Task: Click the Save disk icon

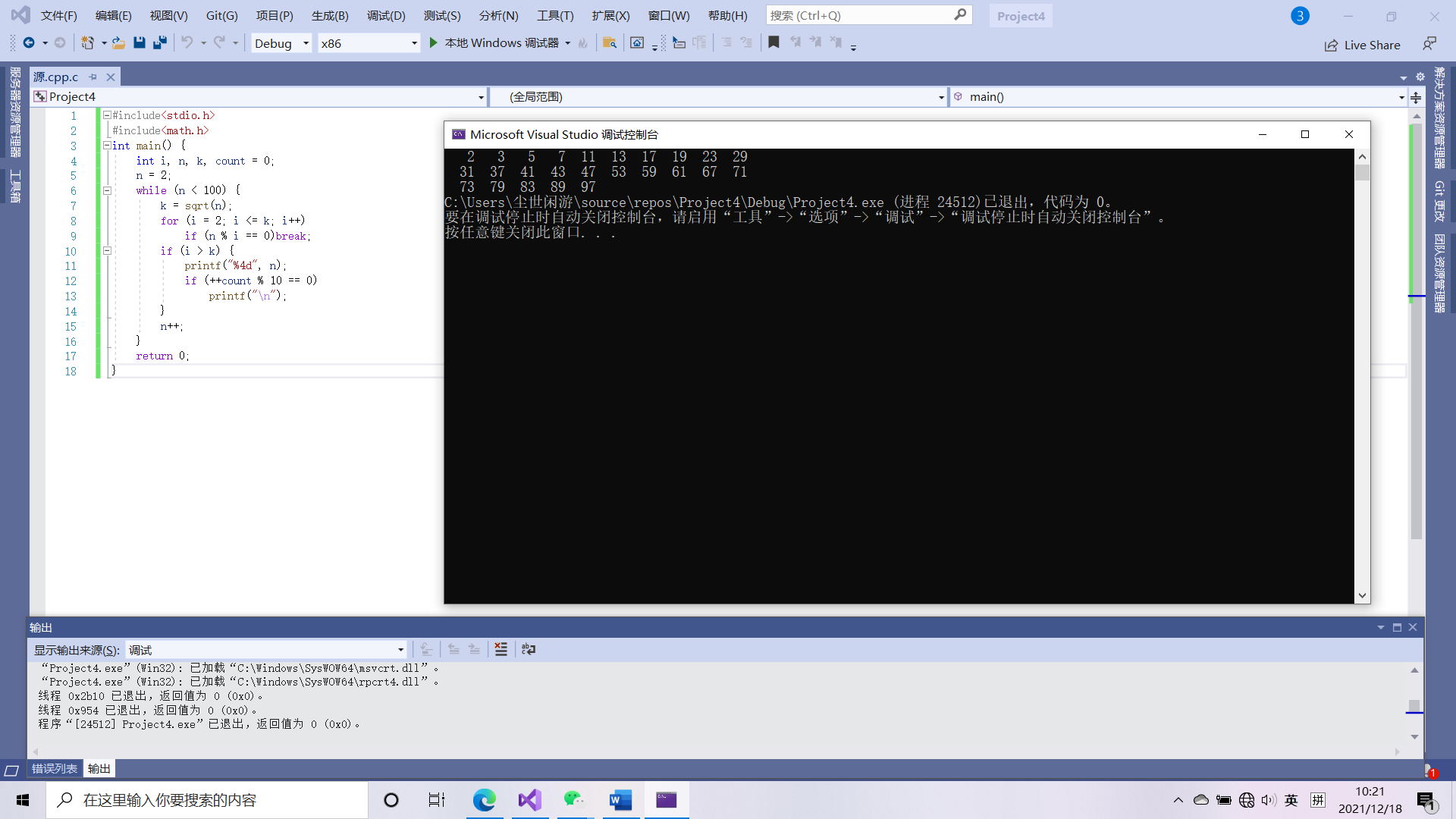Action: [x=139, y=43]
